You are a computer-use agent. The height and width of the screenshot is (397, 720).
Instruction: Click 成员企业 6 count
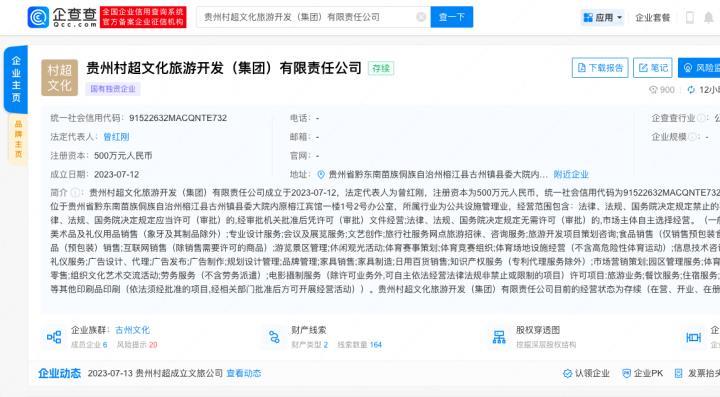pos(89,345)
